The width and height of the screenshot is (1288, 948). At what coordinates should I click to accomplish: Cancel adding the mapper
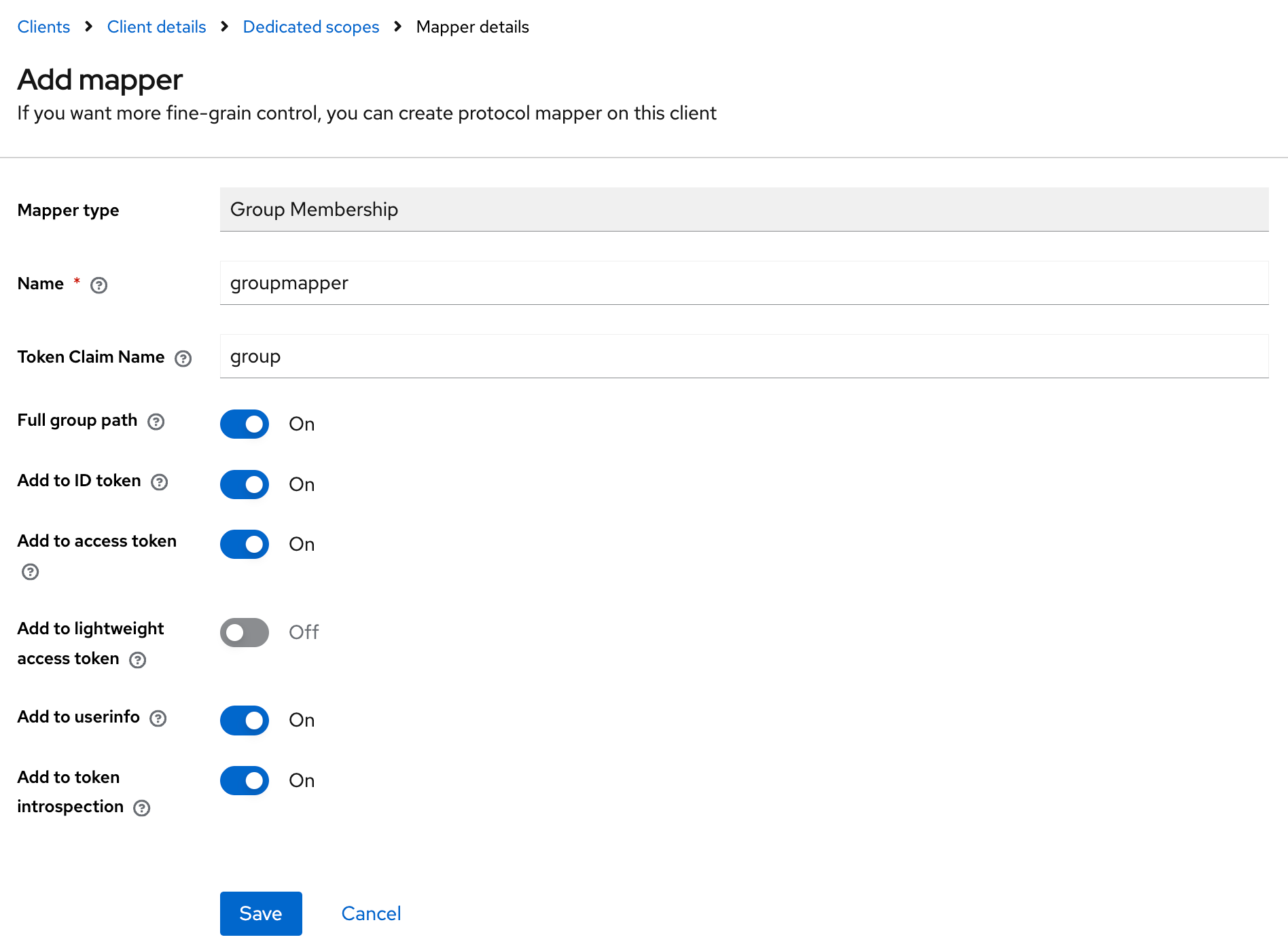(371, 913)
